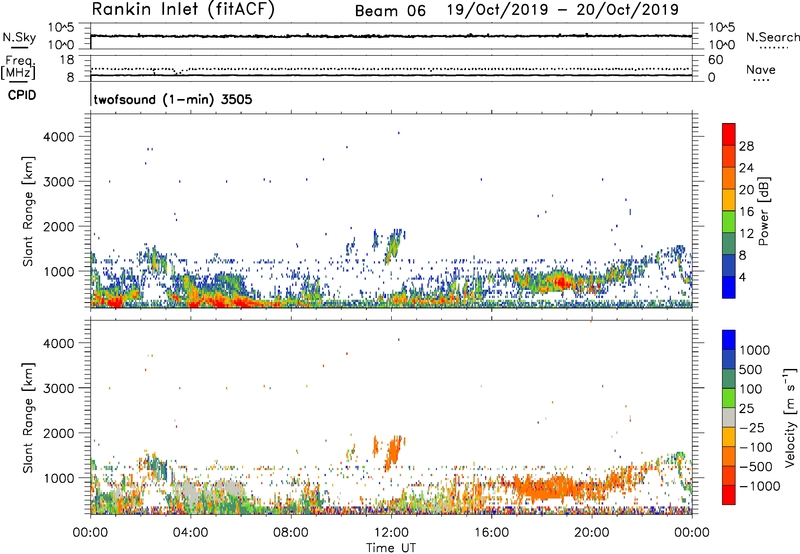Click the '20:00' time axis label
This screenshot has height=554, width=800.
click(591, 533)
